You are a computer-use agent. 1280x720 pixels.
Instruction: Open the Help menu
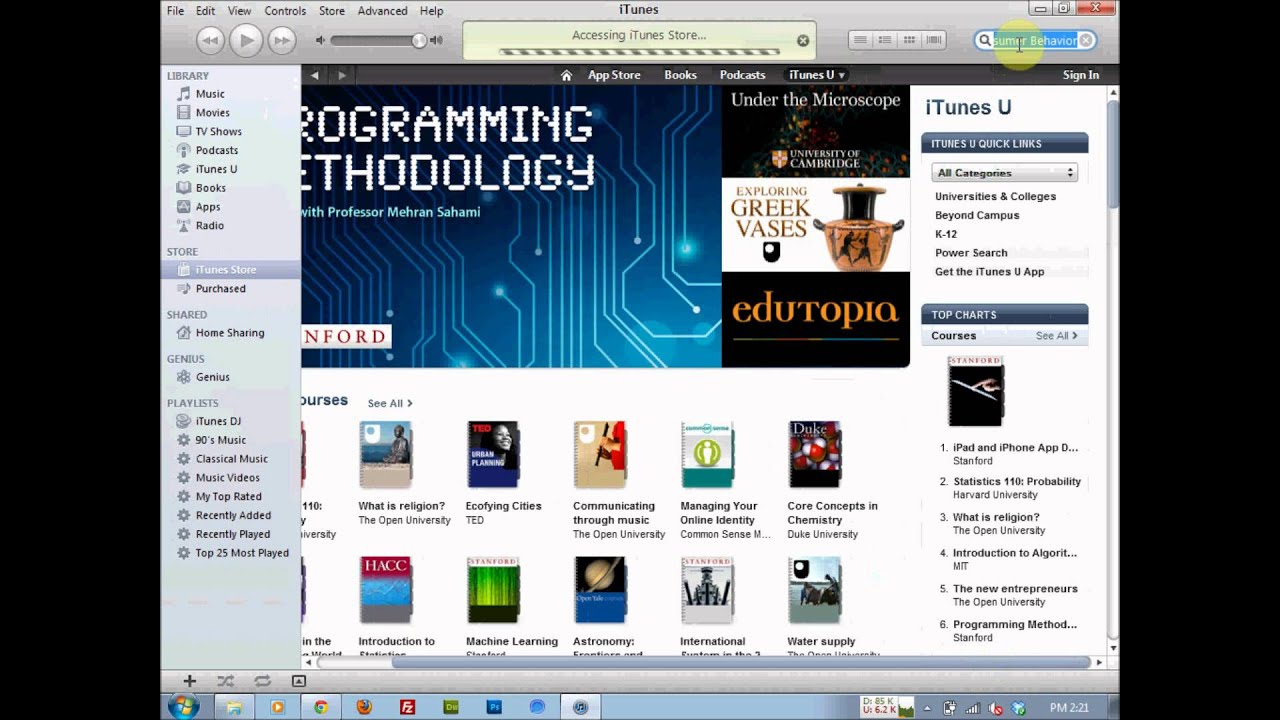[x=431, y=11]
